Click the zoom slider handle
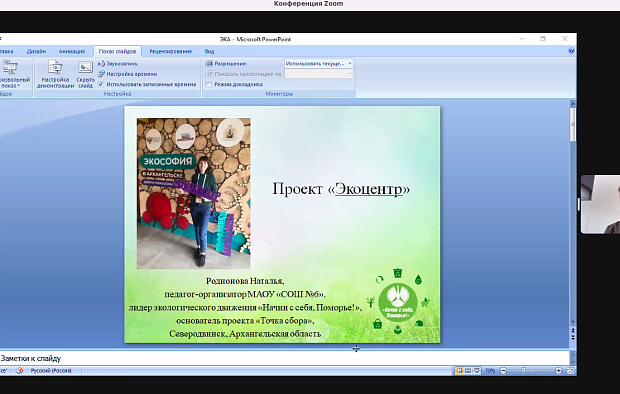The image size is (620, 394). tap(523, 371)
